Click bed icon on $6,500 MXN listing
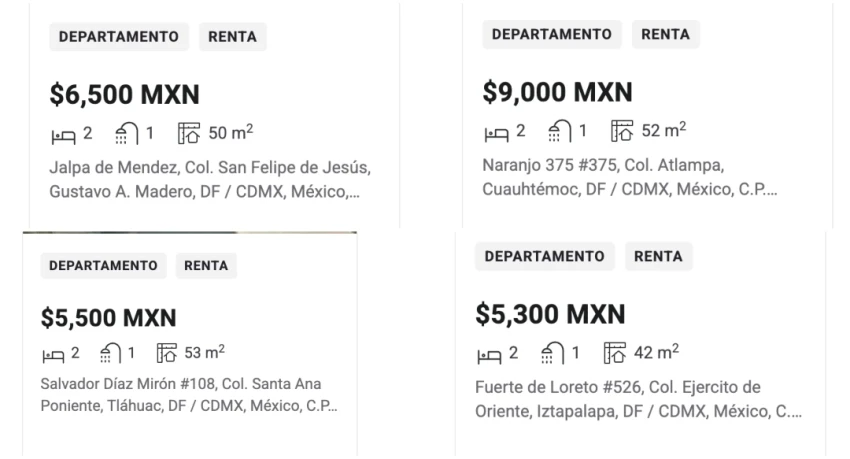850x459 pixels. pyautogui.click(x=61, y=131)
